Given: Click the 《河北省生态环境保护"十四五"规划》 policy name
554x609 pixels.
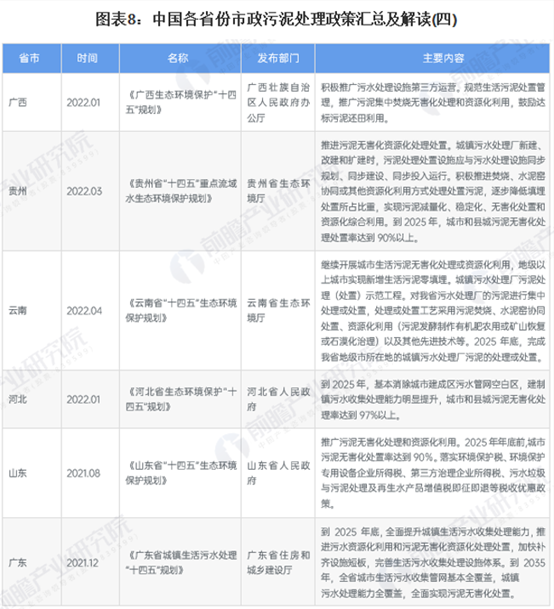Looking at the screenshot, I should point(180,399).
